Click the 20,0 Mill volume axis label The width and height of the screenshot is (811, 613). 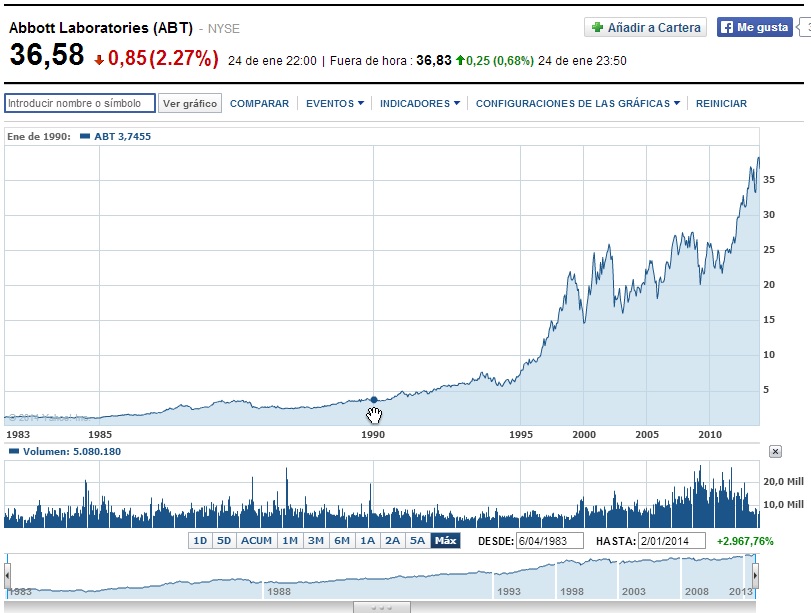[x=784, y=482]
